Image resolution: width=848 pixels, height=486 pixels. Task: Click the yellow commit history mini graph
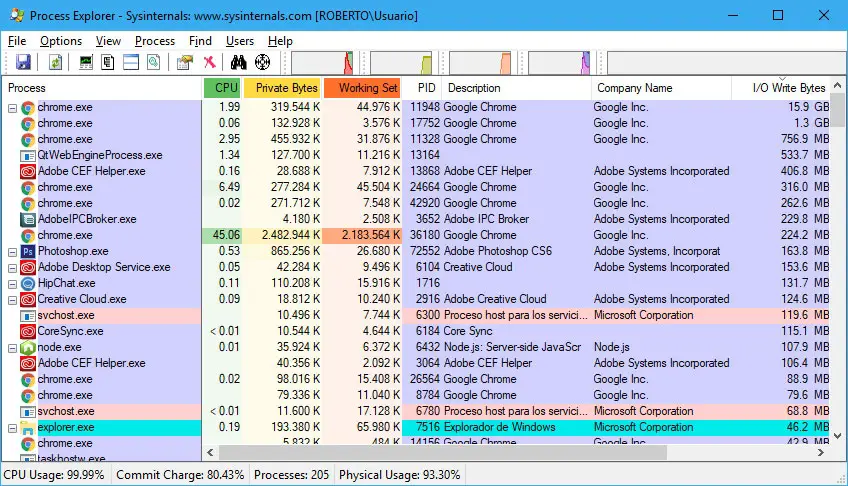[x=401, y=63]
